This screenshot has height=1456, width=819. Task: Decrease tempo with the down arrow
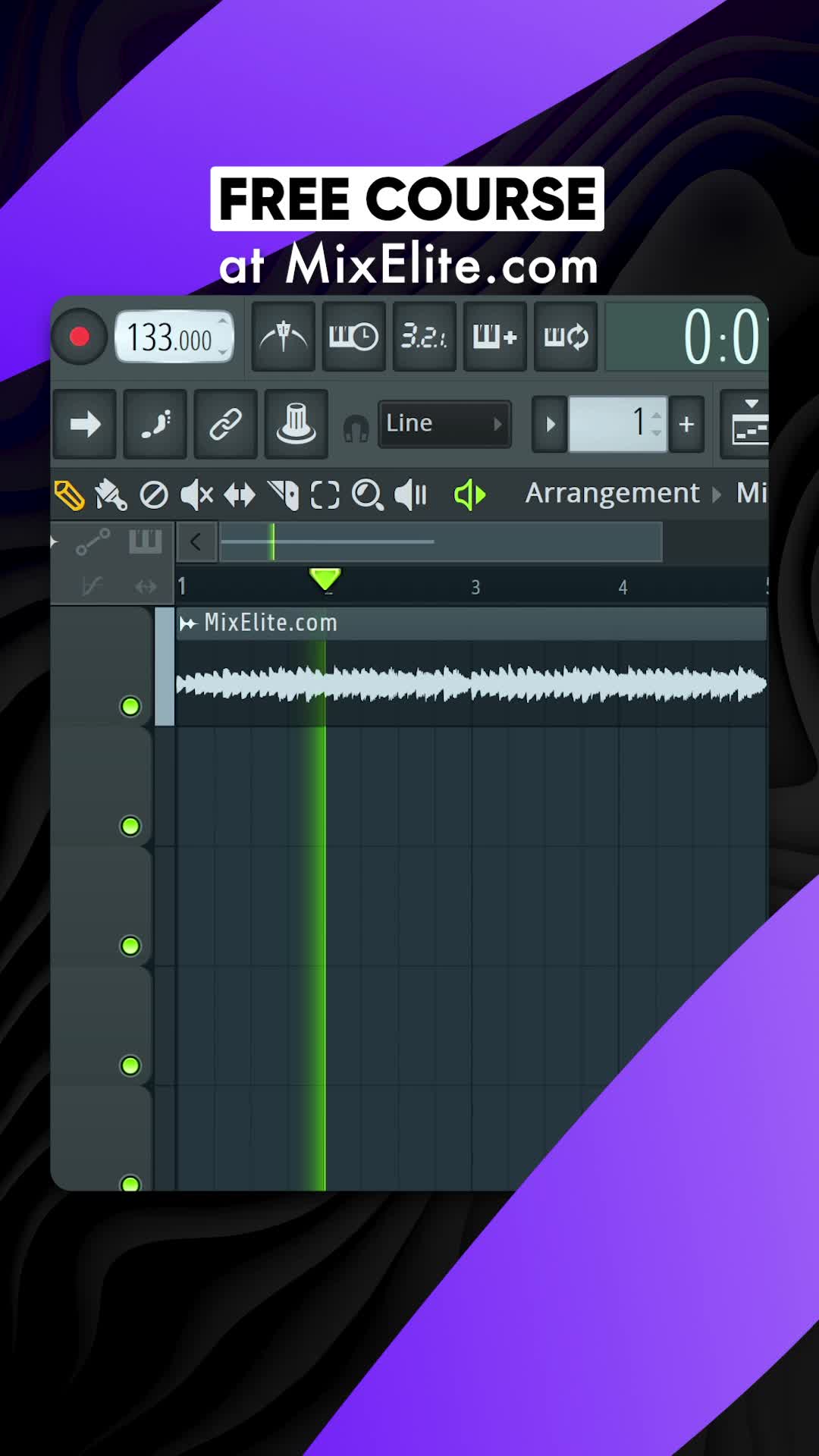(223, 352)
